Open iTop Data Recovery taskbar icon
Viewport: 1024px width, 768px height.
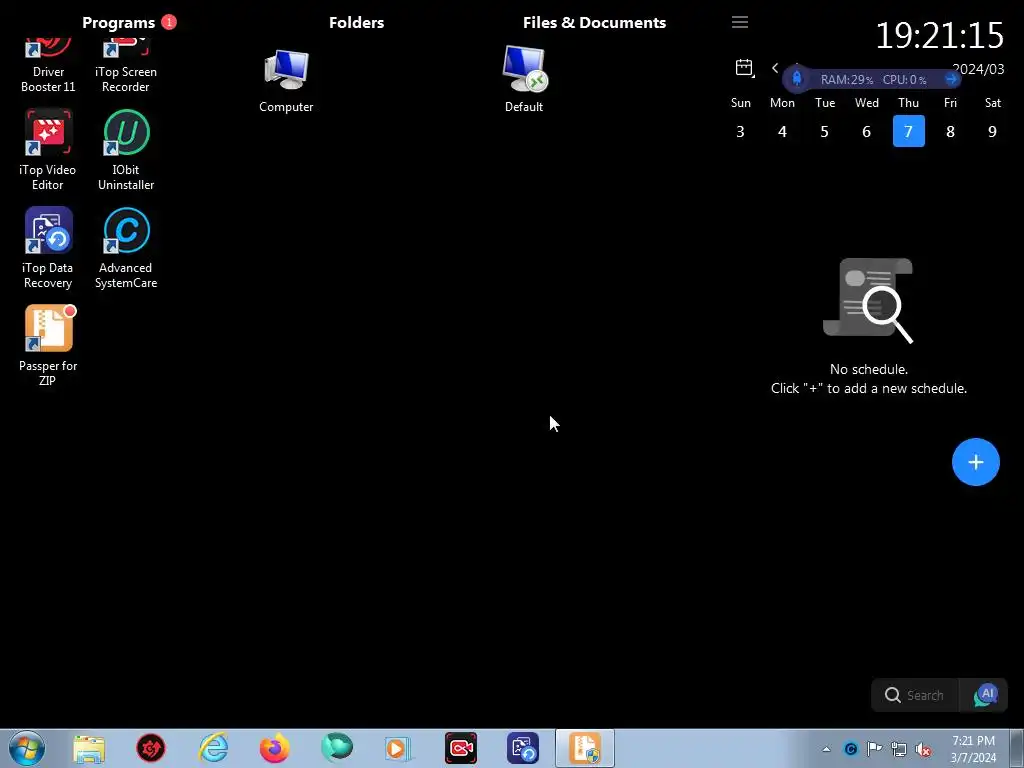click(x=523, y=748)
